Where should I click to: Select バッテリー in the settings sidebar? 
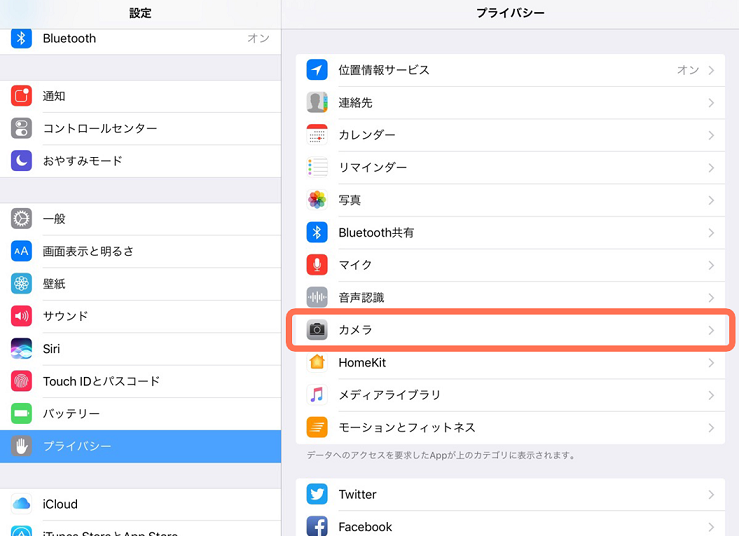coord(140,413)
